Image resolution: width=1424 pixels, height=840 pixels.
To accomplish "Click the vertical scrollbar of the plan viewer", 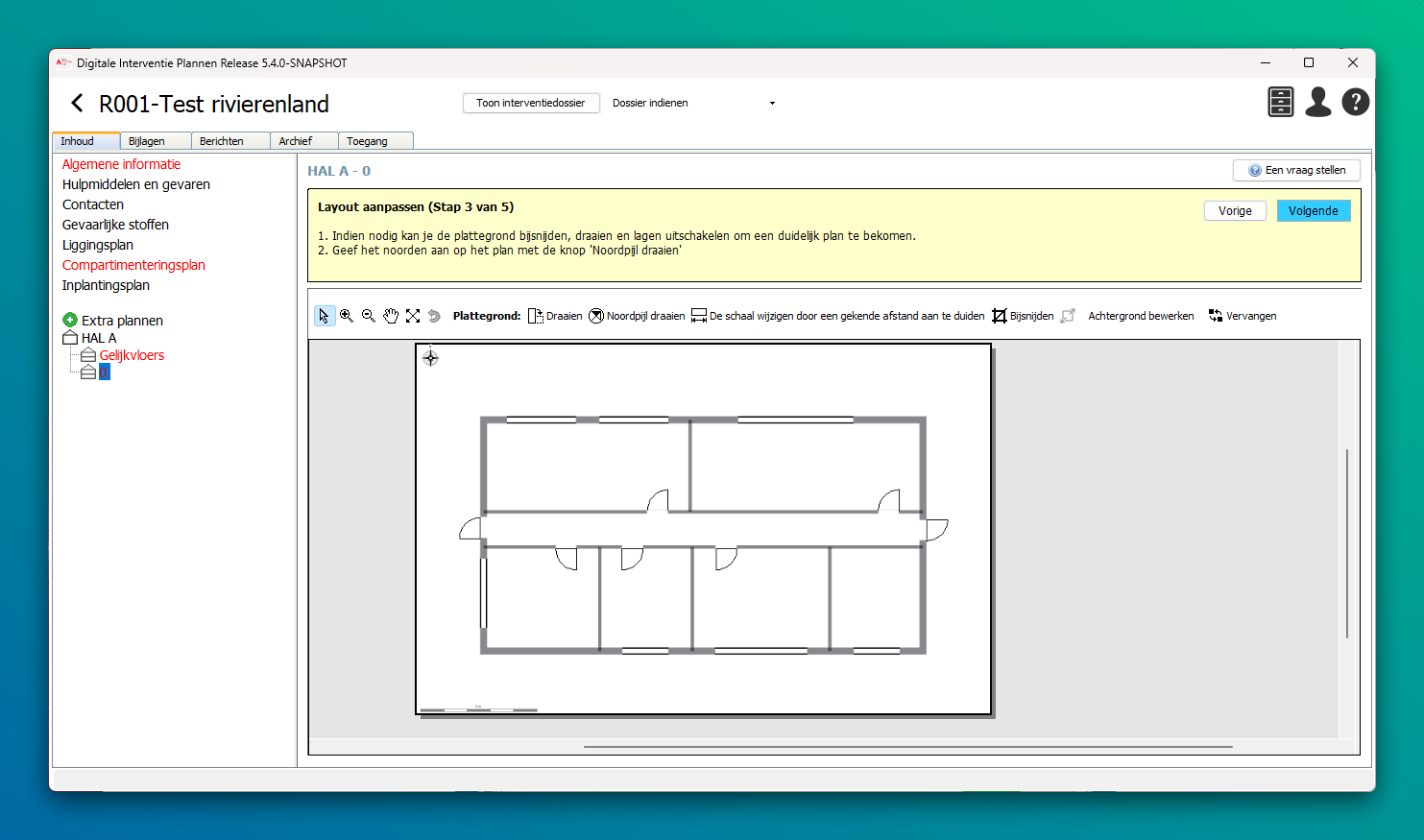I will click(x=1347, y=543).
